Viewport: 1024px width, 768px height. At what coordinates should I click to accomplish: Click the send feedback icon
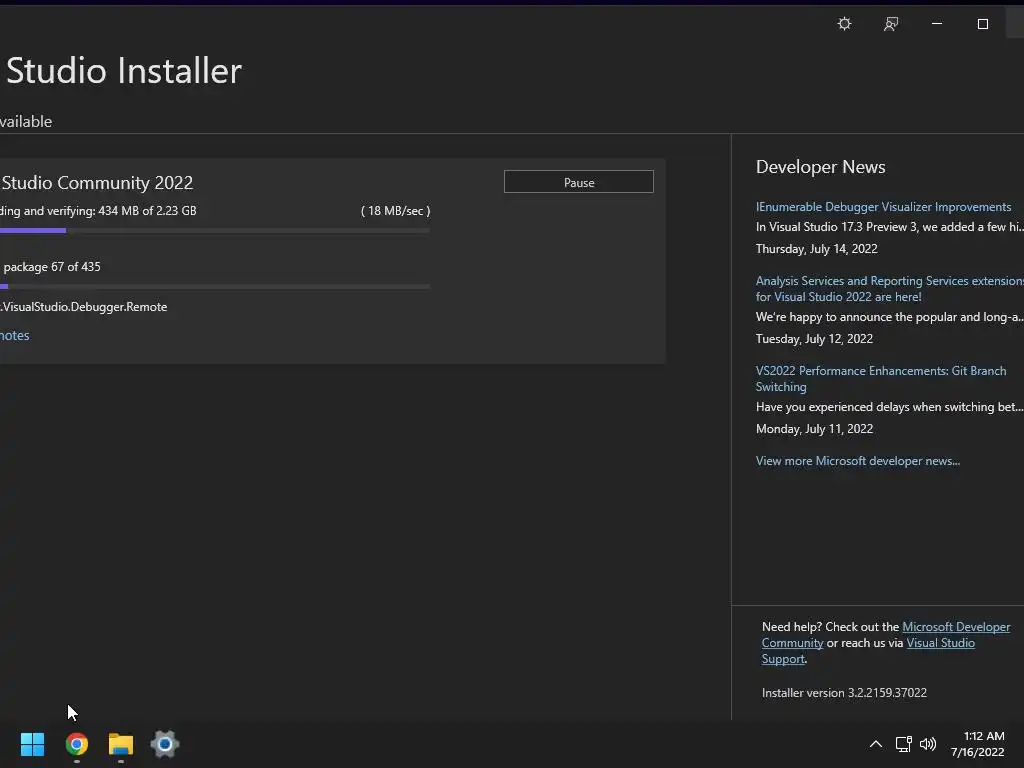(890, 24)
